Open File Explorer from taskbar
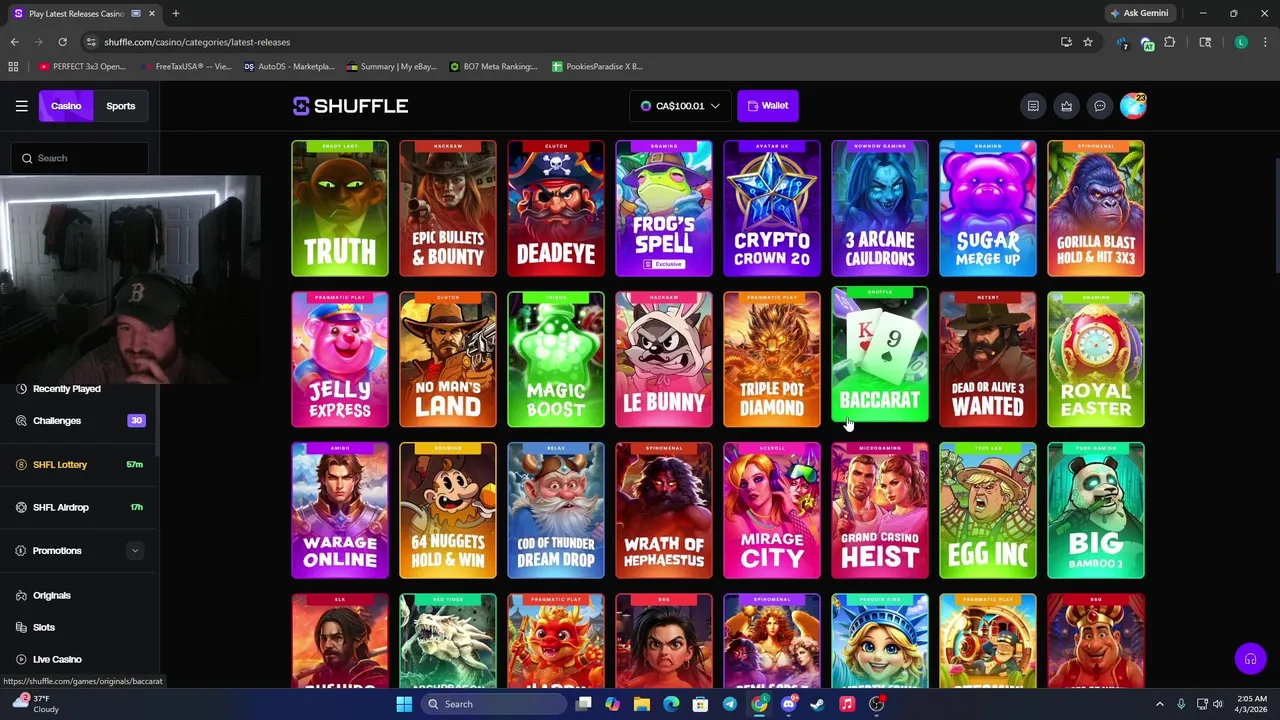This screenshot has width=1280, height=720. click(x=642, y=704)
